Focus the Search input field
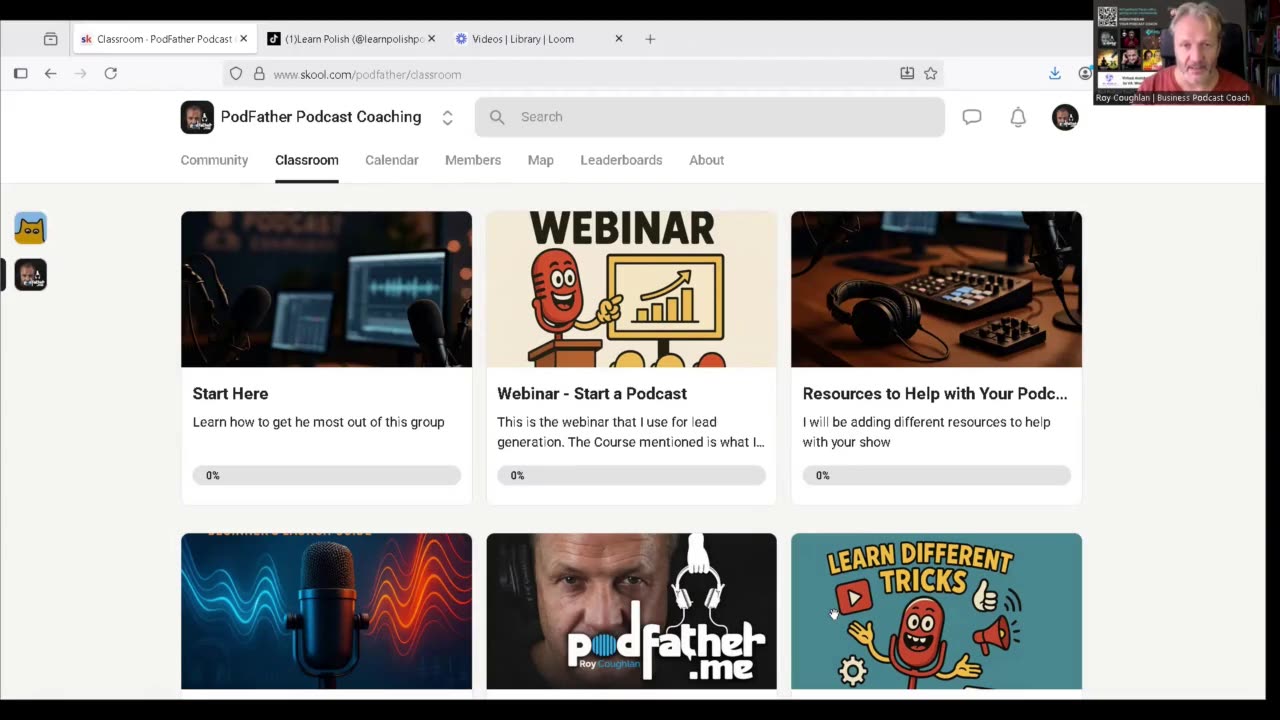 [x=710, y=117]
